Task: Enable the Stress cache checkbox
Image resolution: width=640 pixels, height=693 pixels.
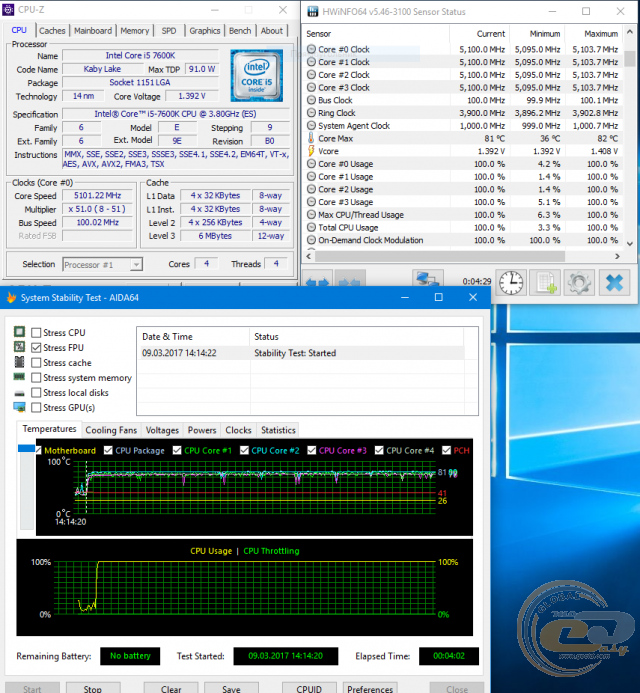Action: point(36,362)
